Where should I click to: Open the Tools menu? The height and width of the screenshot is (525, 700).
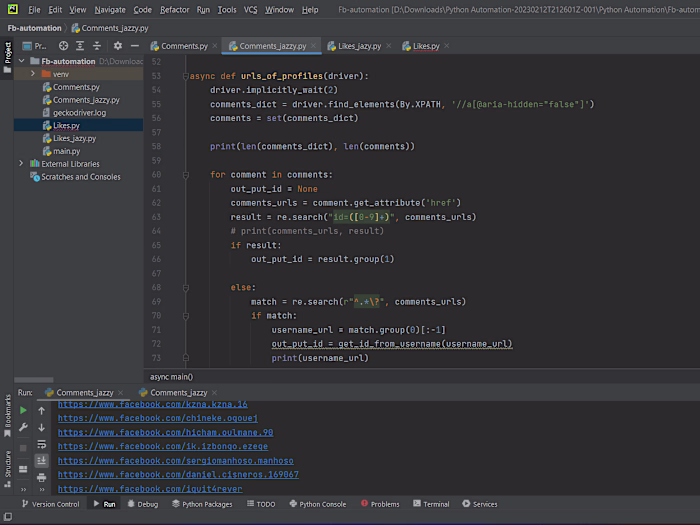(x=227, y=9)
